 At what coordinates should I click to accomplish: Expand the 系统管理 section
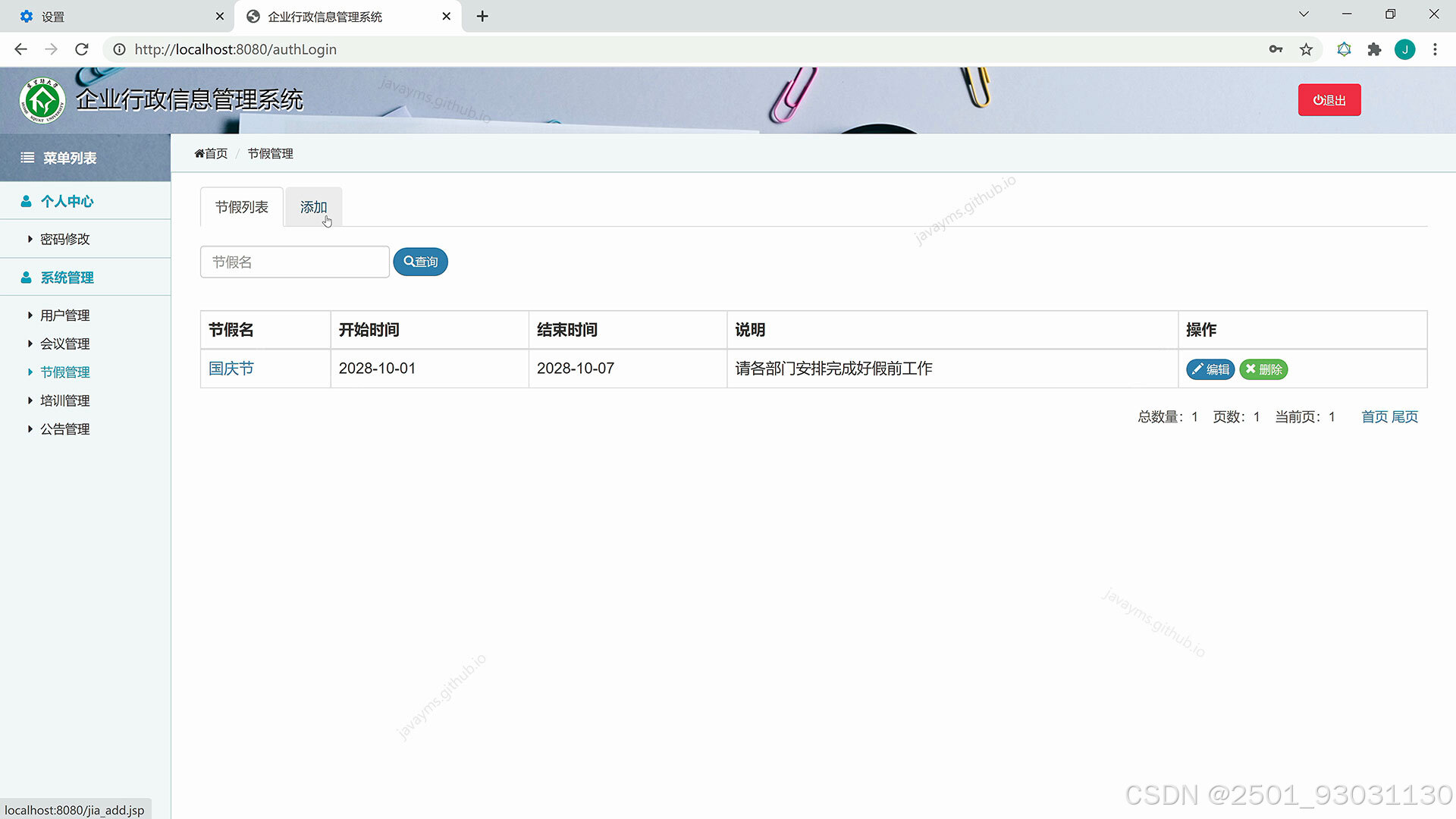point(67,278)
